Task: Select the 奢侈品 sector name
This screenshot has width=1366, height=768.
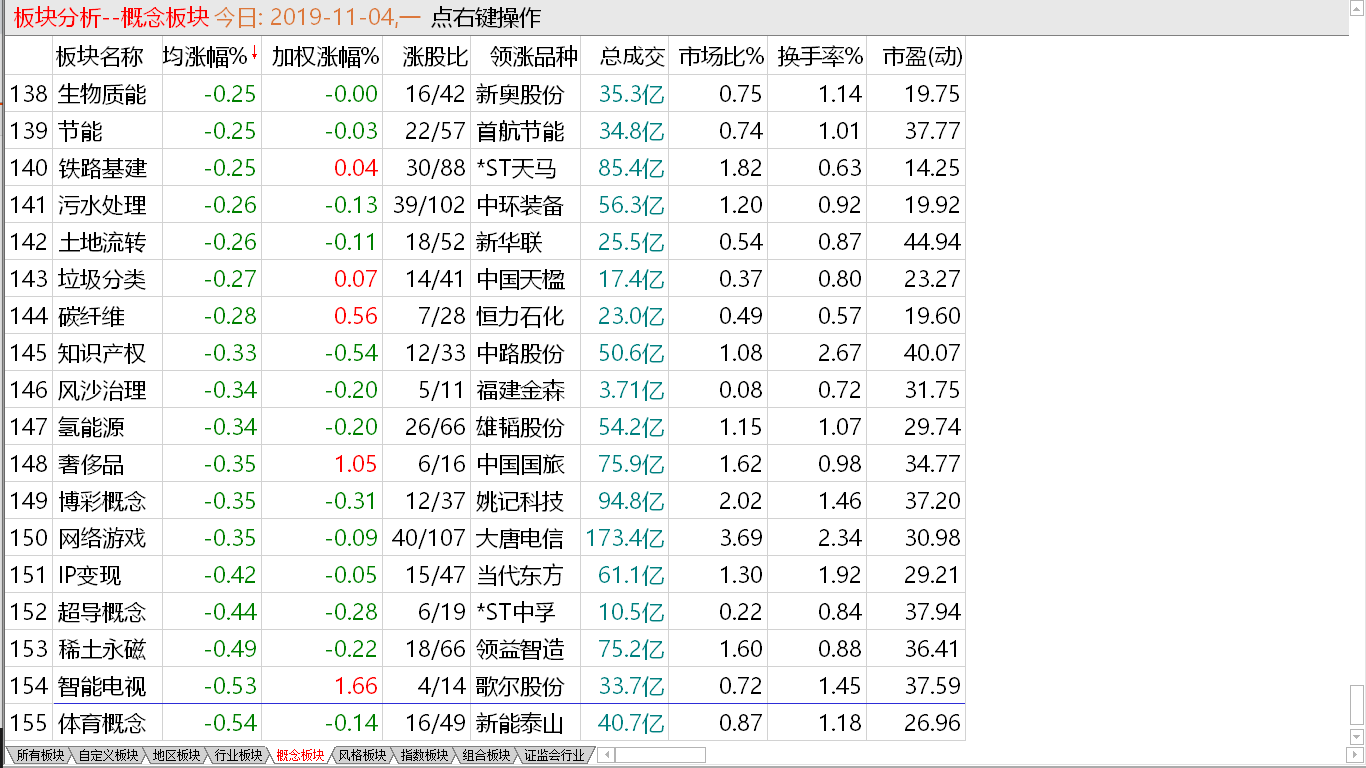Action: click(x=91, y=464)
